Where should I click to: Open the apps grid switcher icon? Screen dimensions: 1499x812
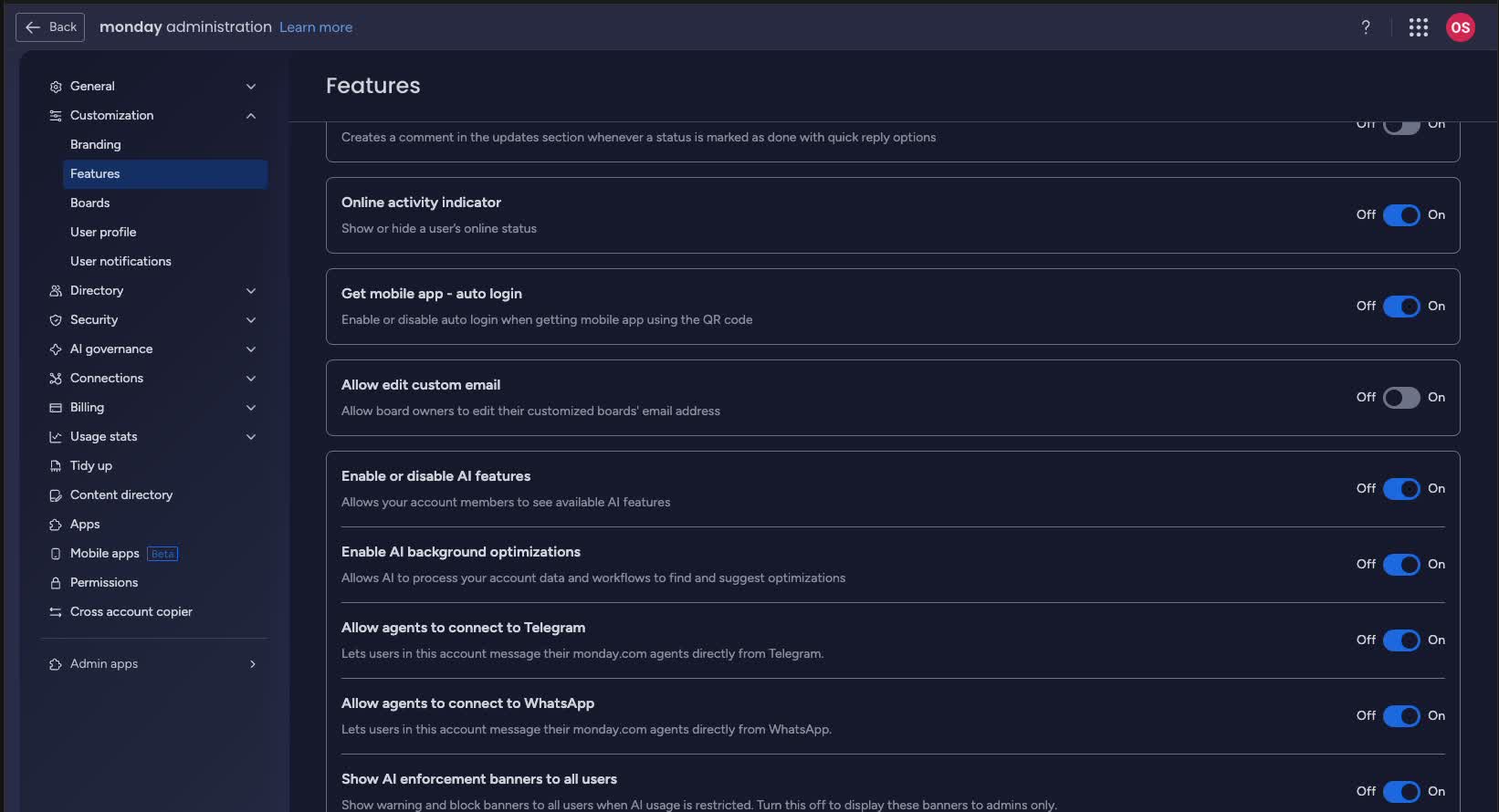[x=1418, y=27]
